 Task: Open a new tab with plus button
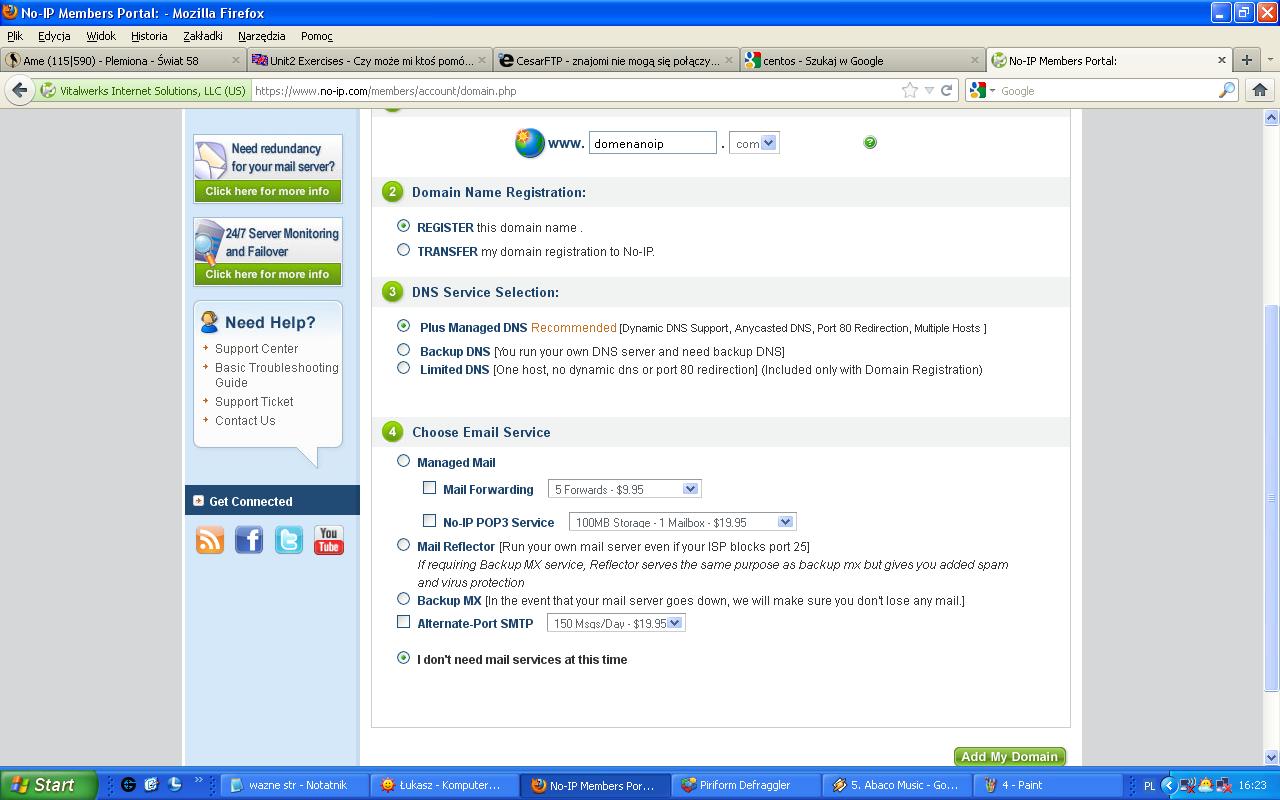point(1246,60)
